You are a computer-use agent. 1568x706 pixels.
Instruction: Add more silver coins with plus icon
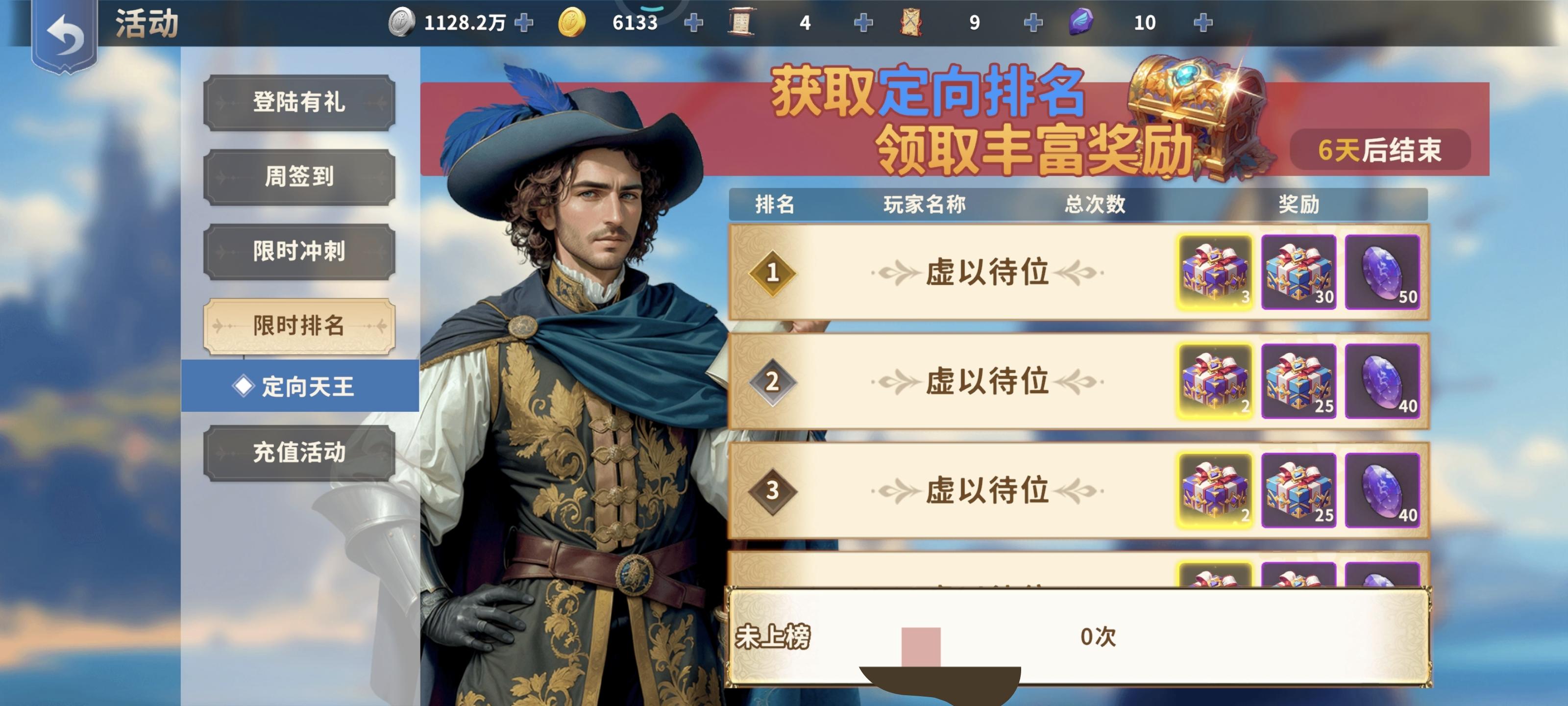(523, 23)
